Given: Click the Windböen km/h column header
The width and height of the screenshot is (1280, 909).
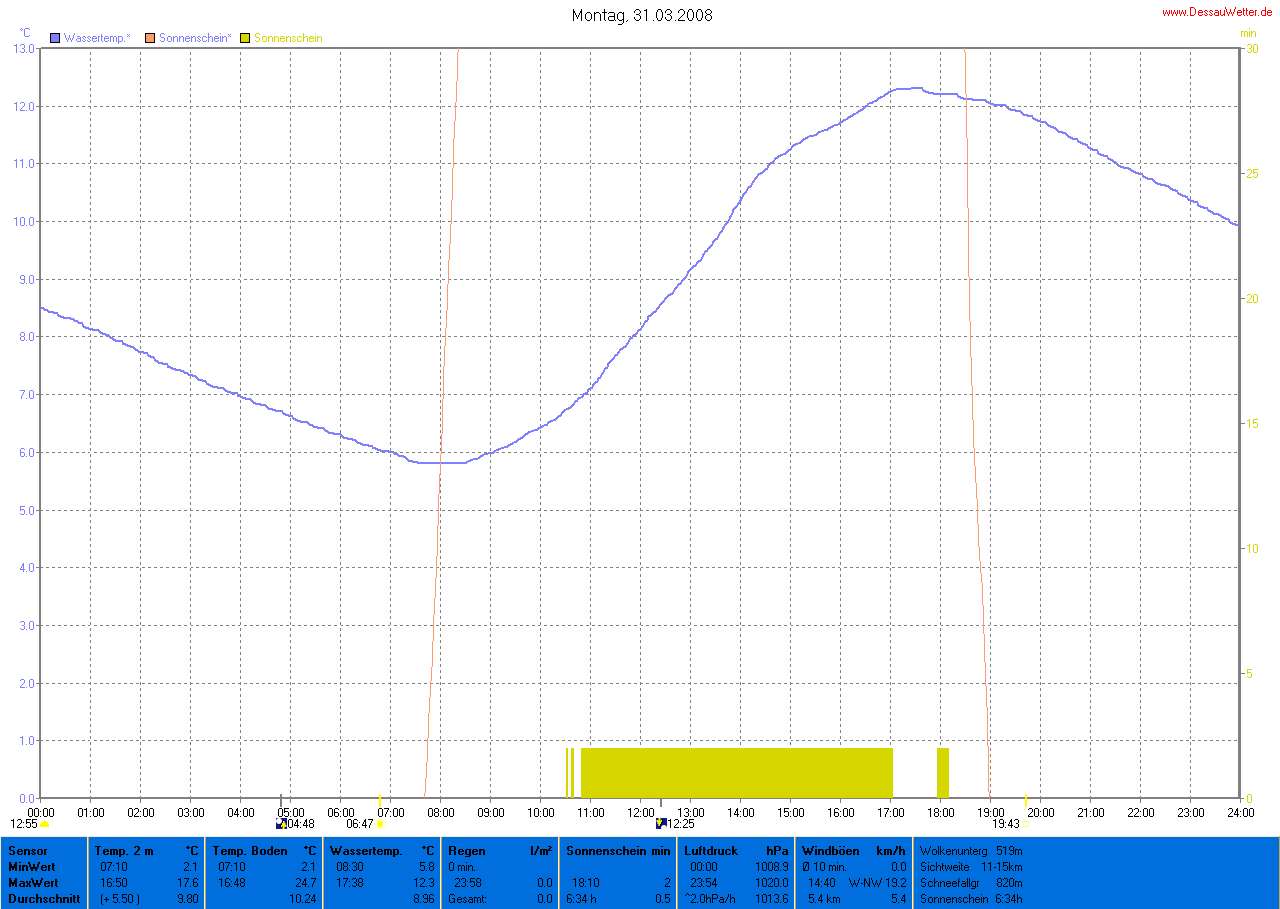Looking at the screenshot, I should tap(853, 850).
